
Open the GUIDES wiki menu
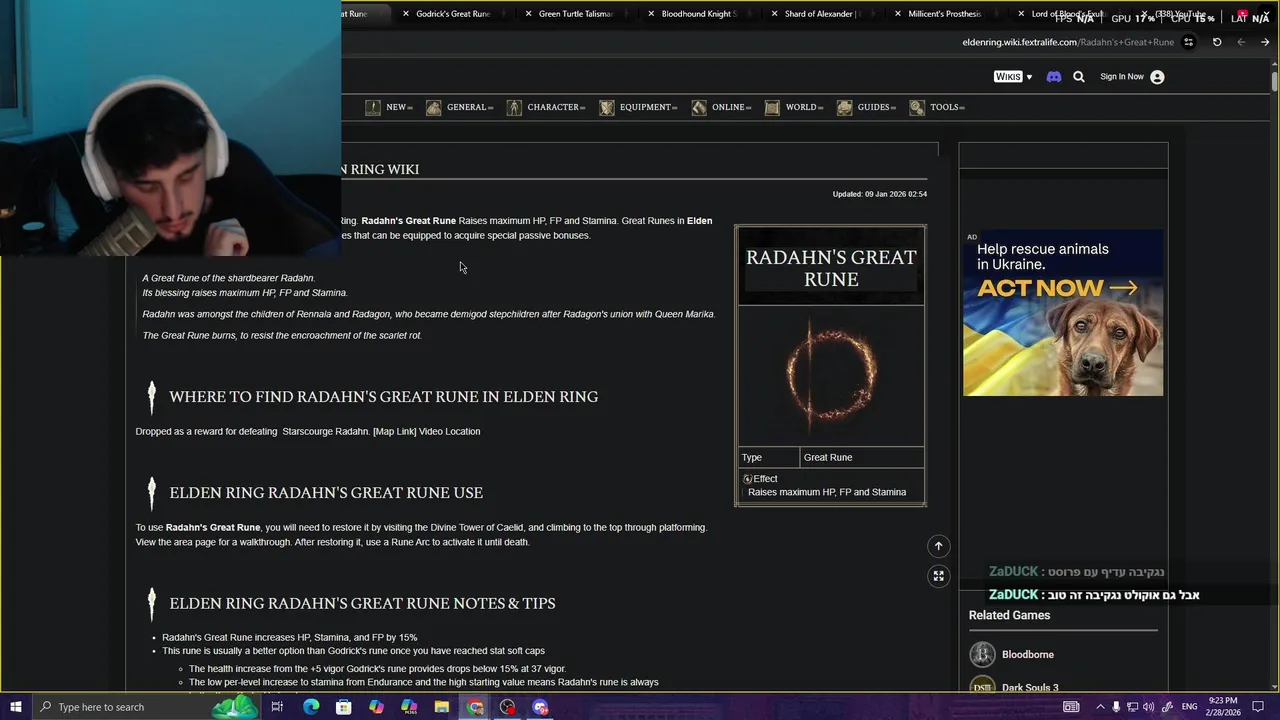coord(866,107)
